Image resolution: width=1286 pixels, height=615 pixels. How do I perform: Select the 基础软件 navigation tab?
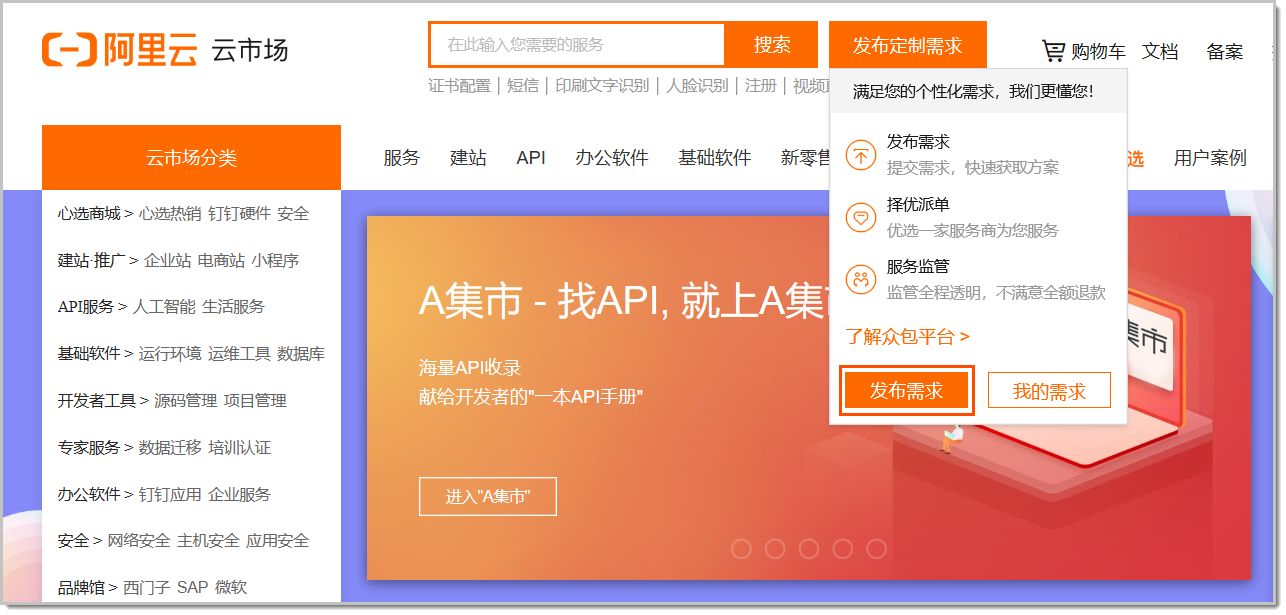(714, 158)
